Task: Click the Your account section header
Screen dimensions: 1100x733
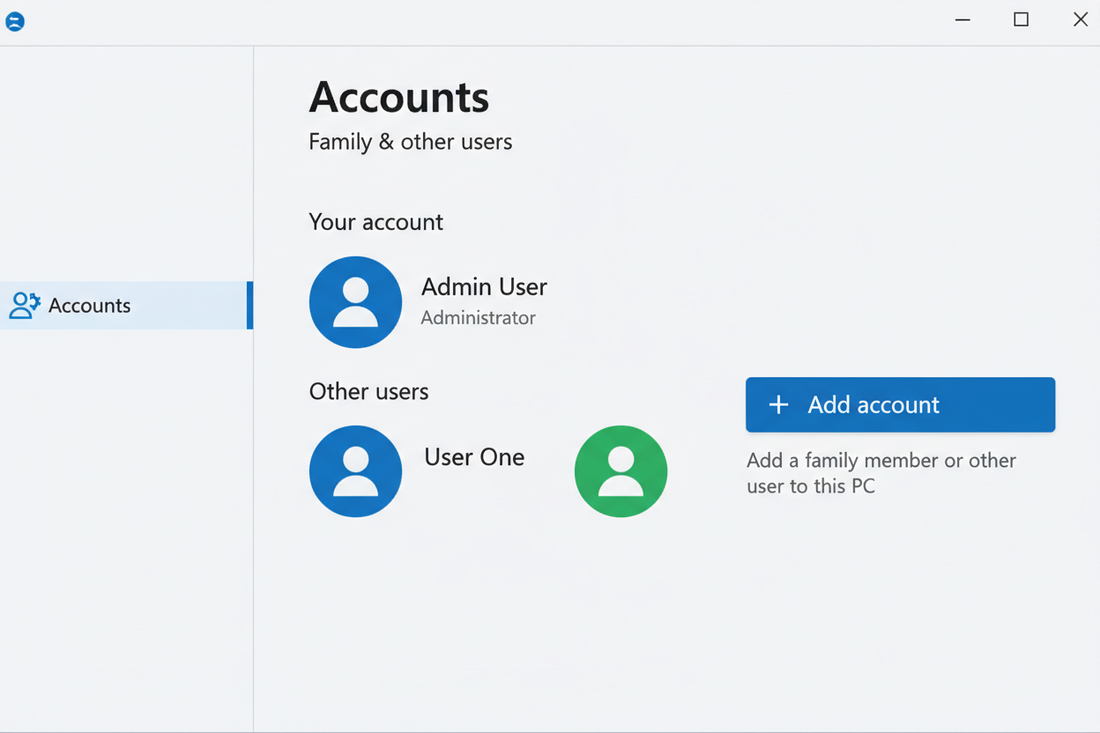Action: click(375, 222)
